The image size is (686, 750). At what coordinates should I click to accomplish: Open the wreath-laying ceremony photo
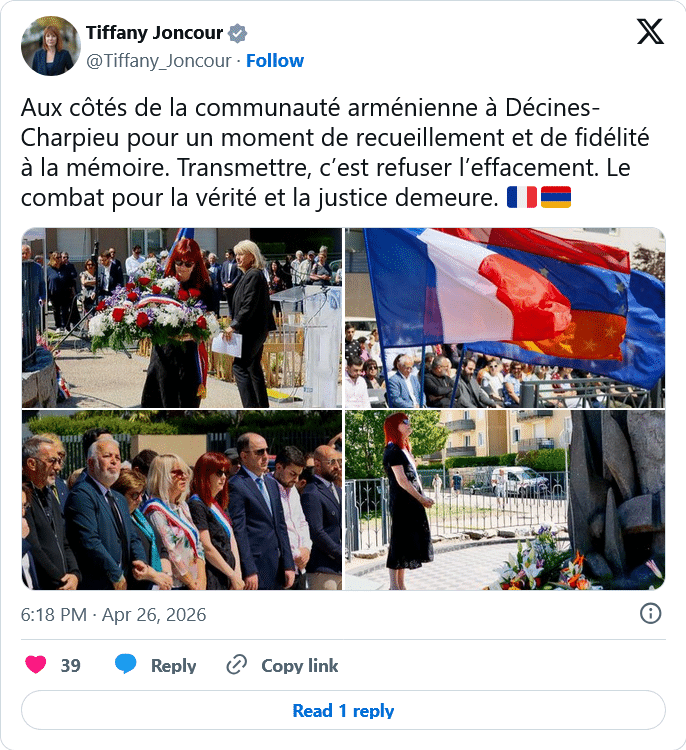point(182,318)
